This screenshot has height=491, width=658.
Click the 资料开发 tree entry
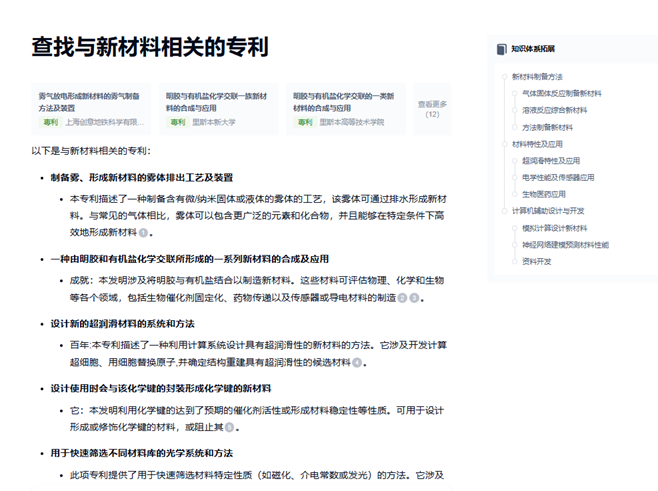[x=536, y=262]
